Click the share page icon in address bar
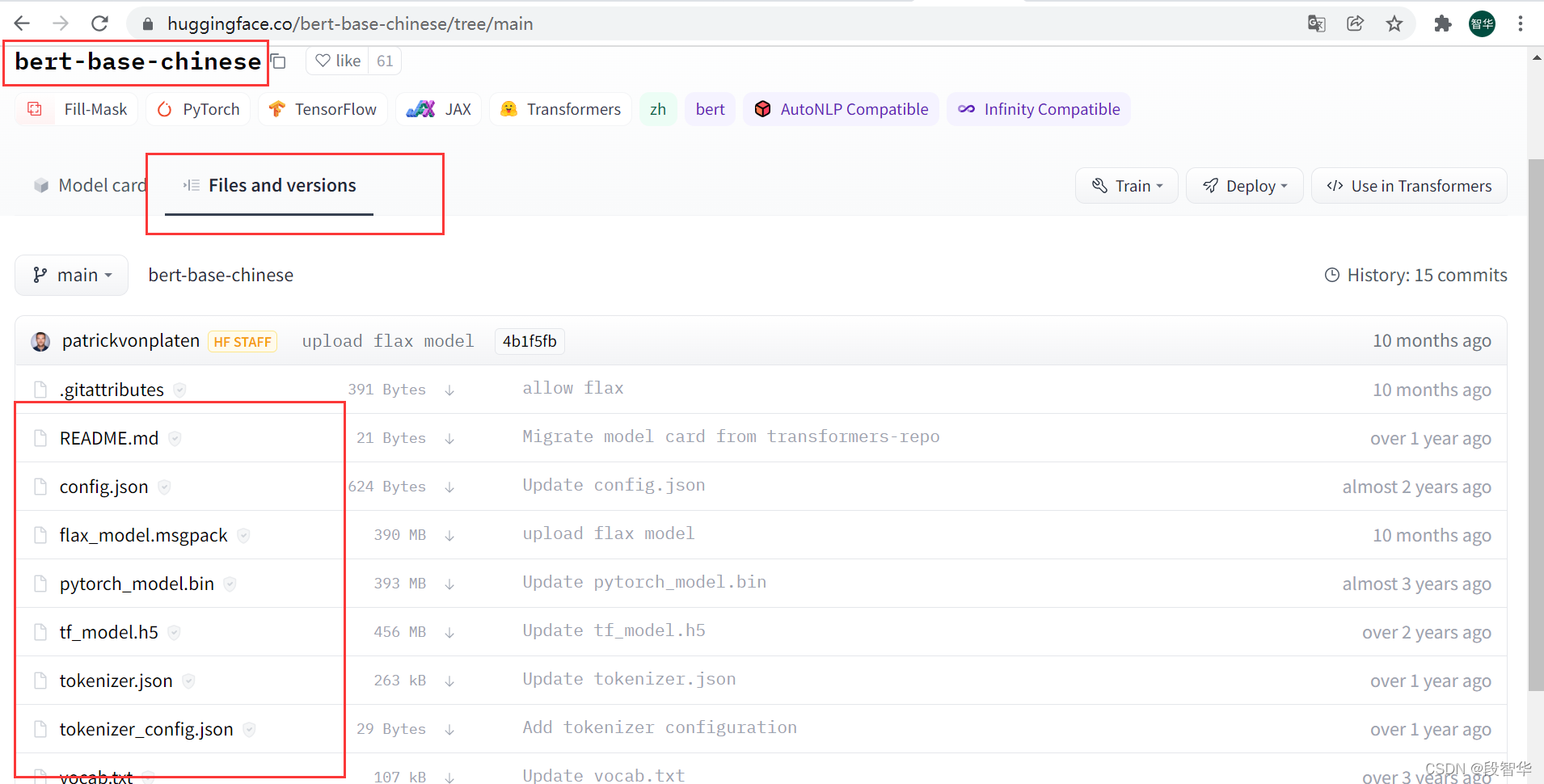Screen dimensions: 1544x784 pyautogui.click(x=1356, y=23)
